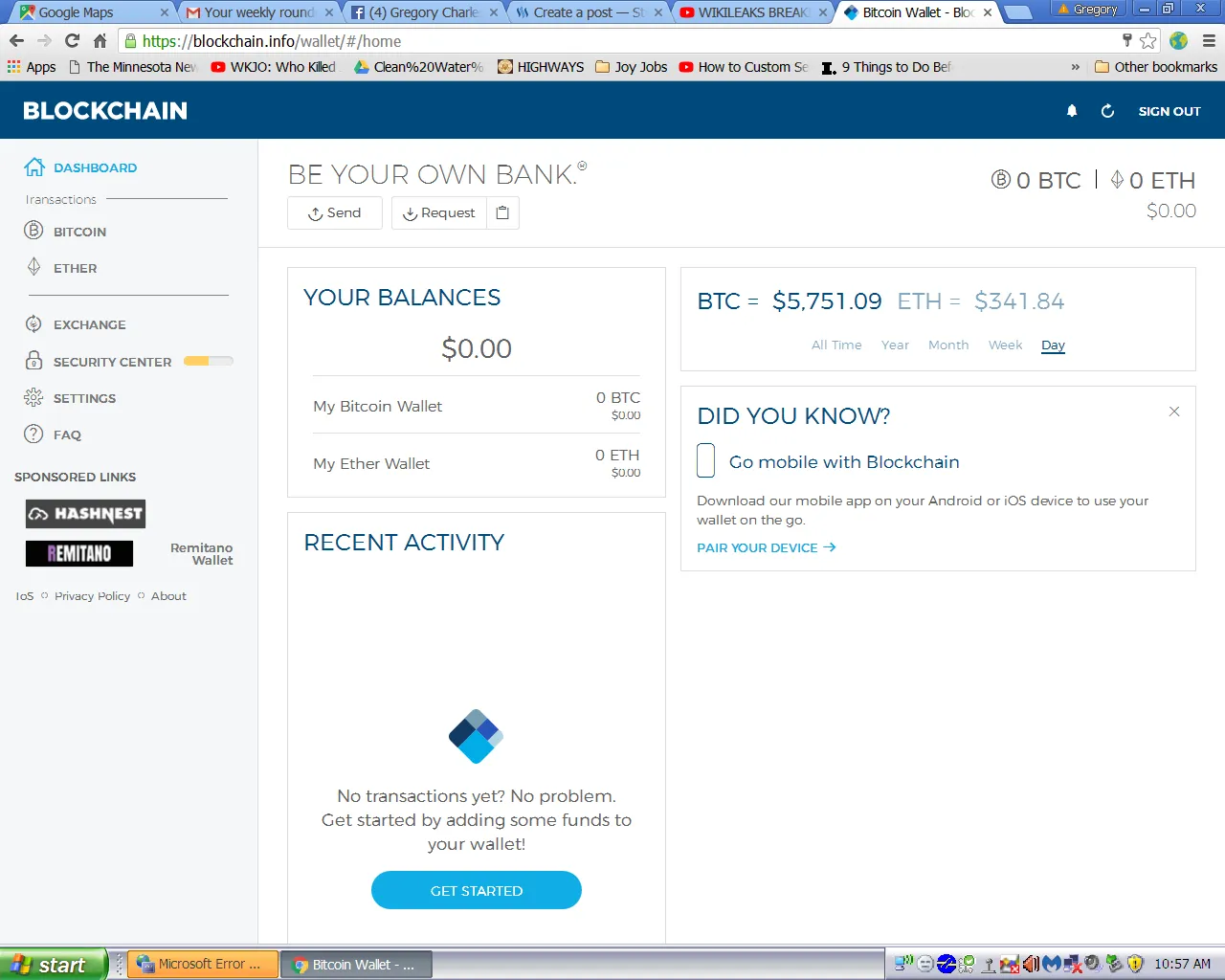Click the browser back arrow
This screenshot has height=980, width=1225.
16,40
